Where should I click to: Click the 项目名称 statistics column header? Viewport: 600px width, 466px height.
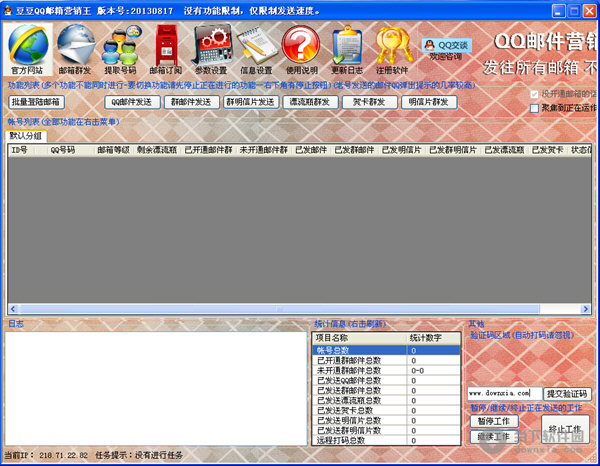click(x=360, y=338)
